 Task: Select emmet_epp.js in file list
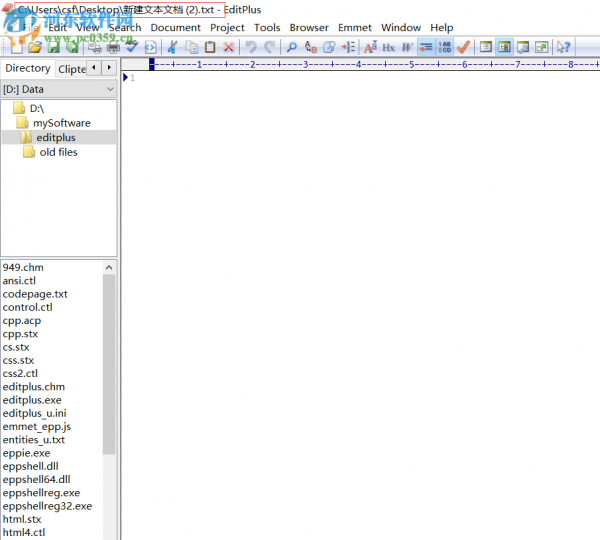point(37,426)
